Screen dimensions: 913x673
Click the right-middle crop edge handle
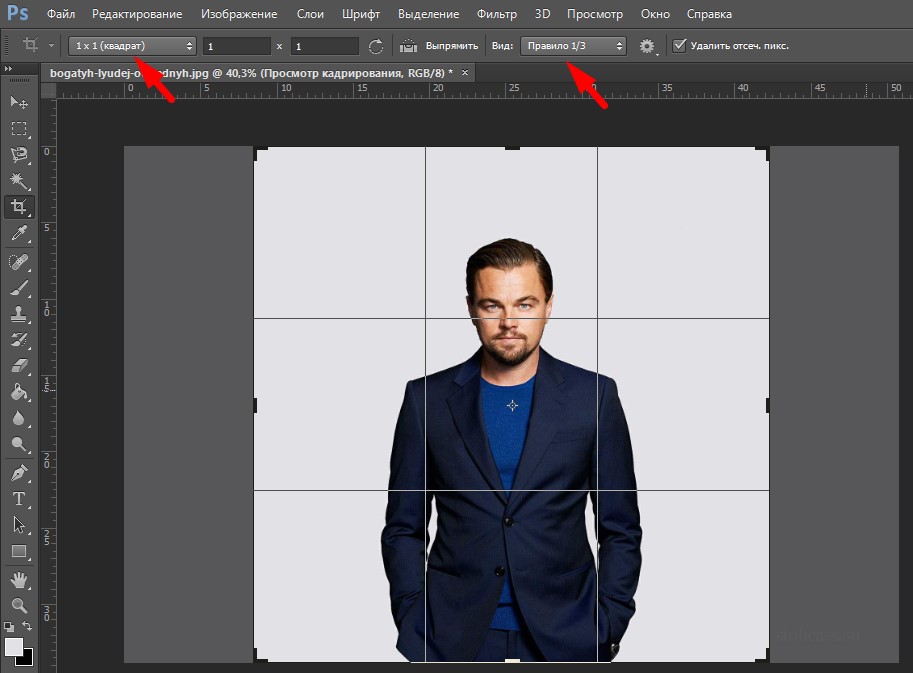(x=767, y=405)
